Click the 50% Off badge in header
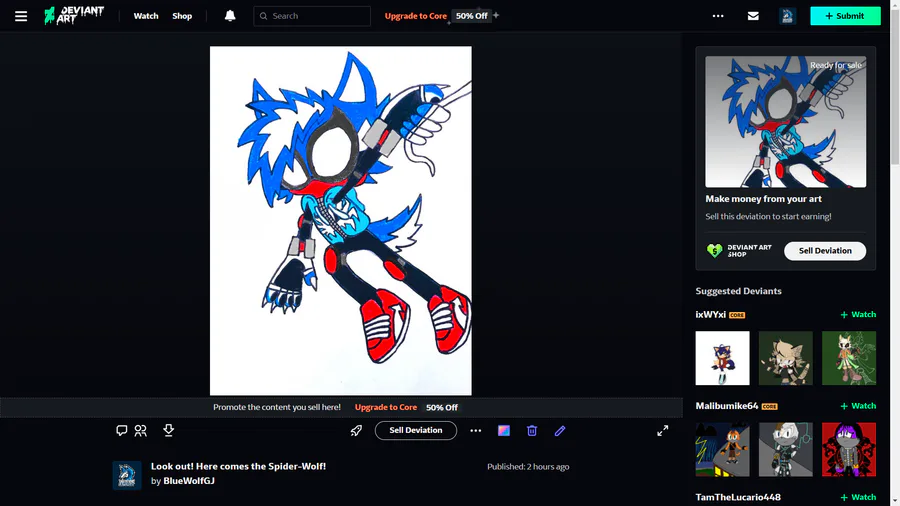The image size is (900, 506). (x=472, y=16)
